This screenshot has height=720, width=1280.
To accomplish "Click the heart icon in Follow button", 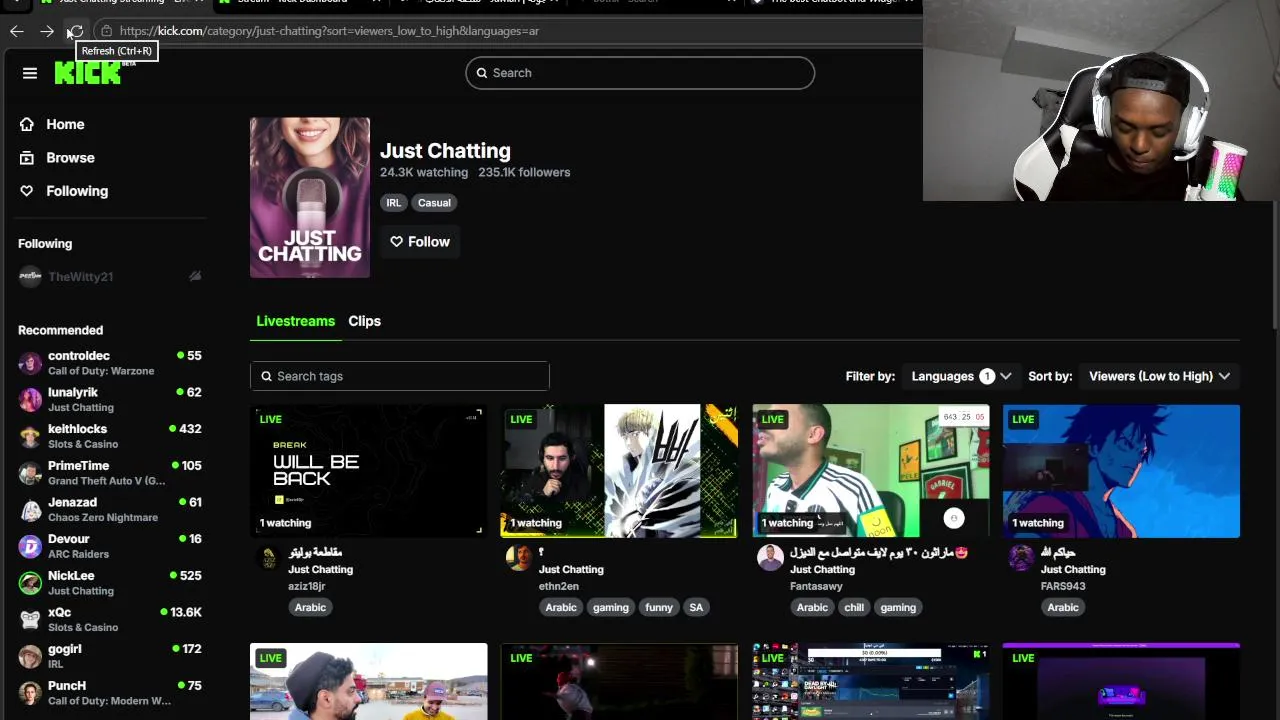I will pos(397,242).
